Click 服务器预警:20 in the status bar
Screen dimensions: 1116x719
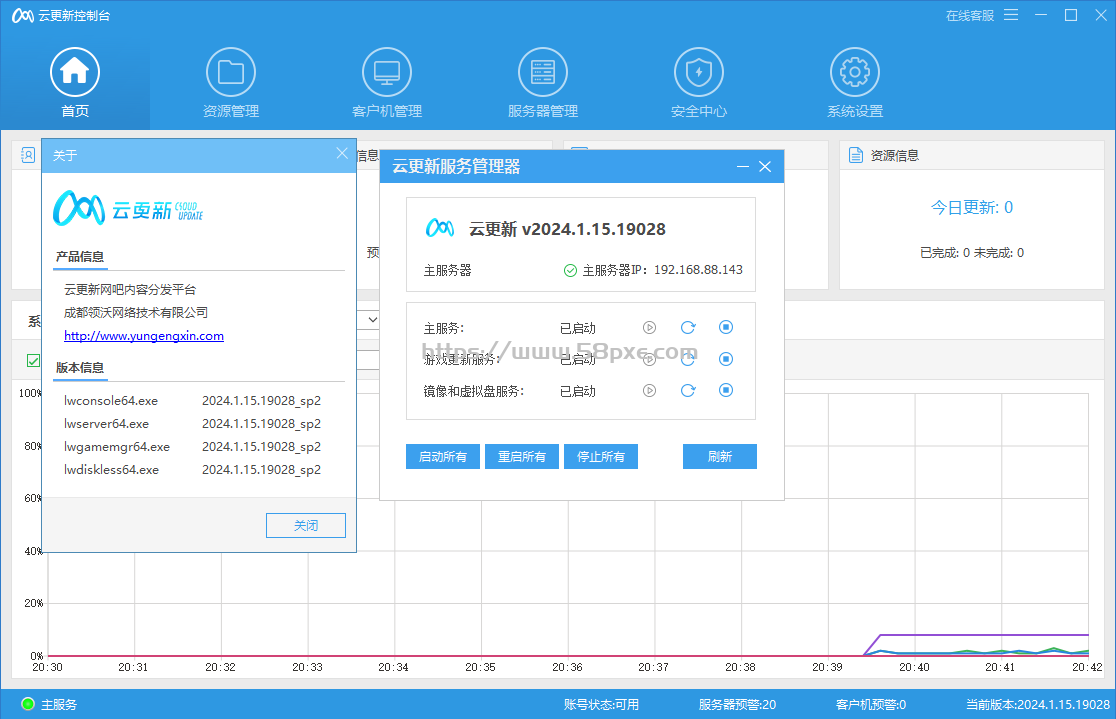point(737,705)
